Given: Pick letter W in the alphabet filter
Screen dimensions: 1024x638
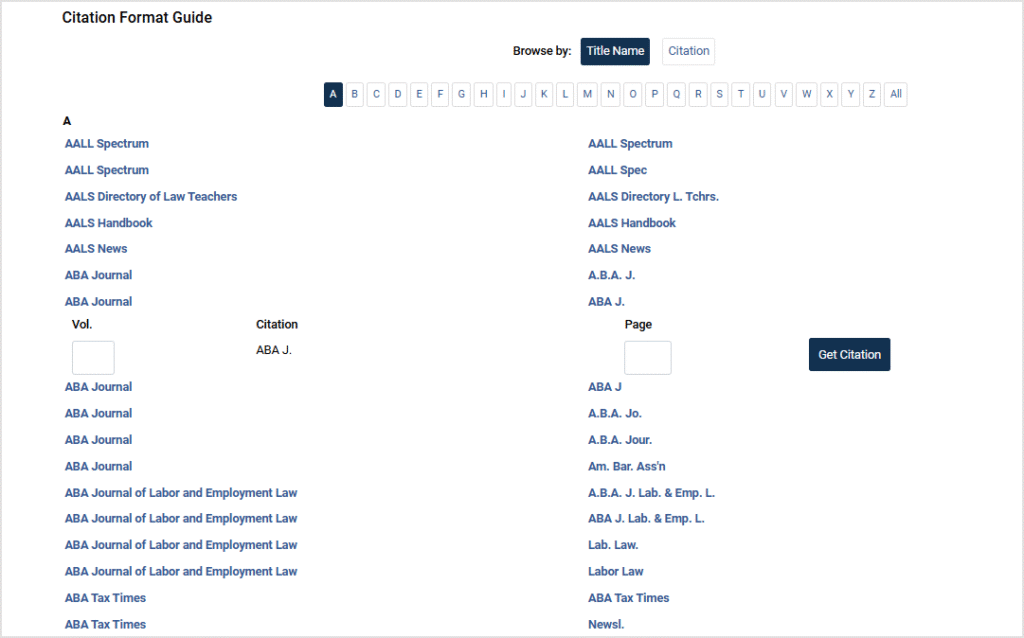Looking at the screenshot, I should pos(807,94).
